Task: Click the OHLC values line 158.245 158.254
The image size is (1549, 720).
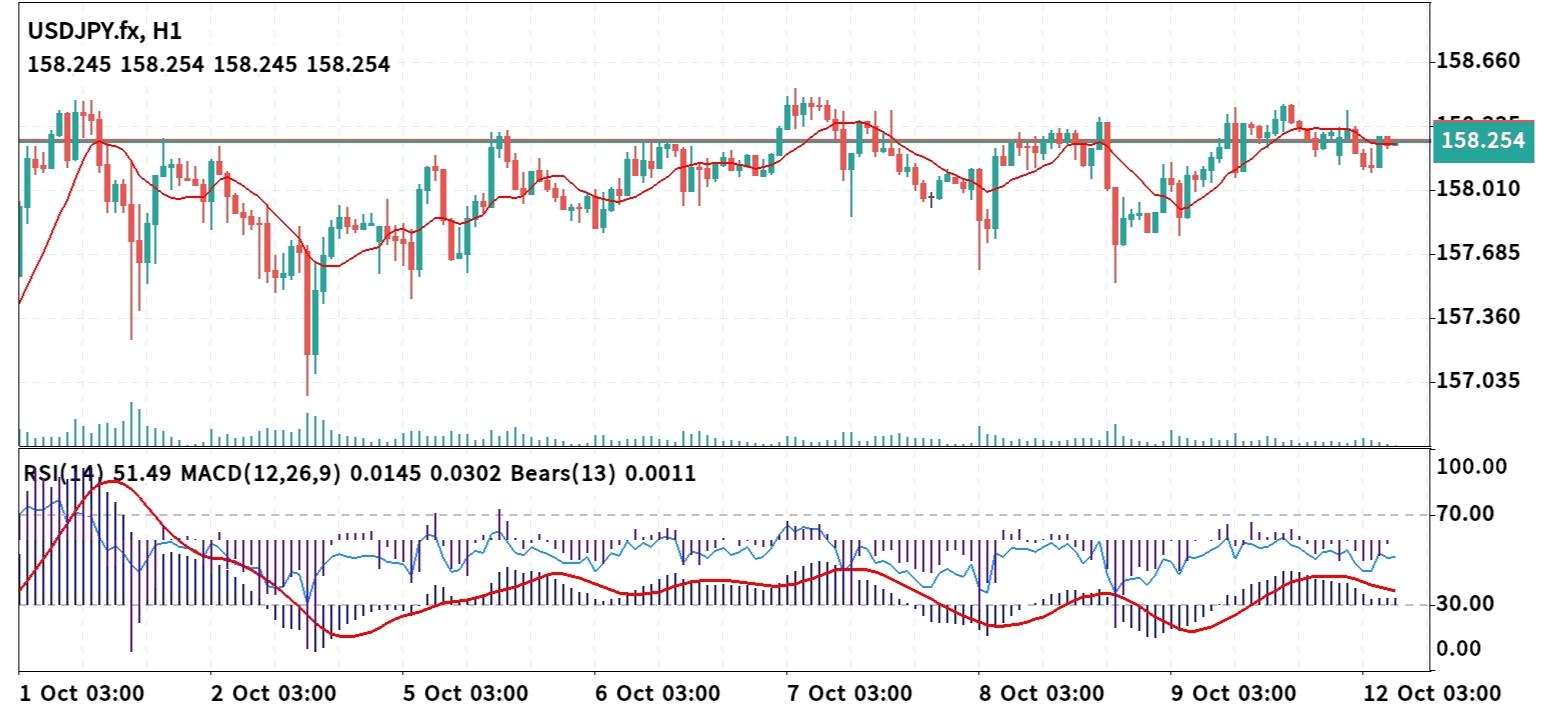Action: [209, 65]
